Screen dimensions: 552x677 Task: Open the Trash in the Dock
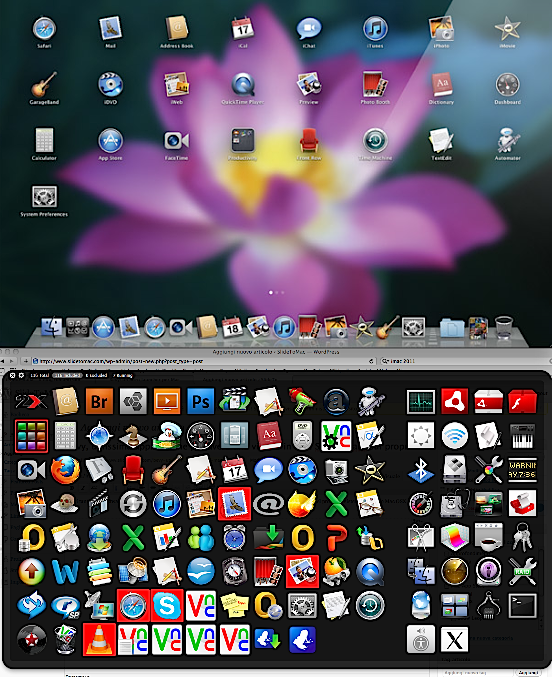pyautogui.click(x=504, y=327)
